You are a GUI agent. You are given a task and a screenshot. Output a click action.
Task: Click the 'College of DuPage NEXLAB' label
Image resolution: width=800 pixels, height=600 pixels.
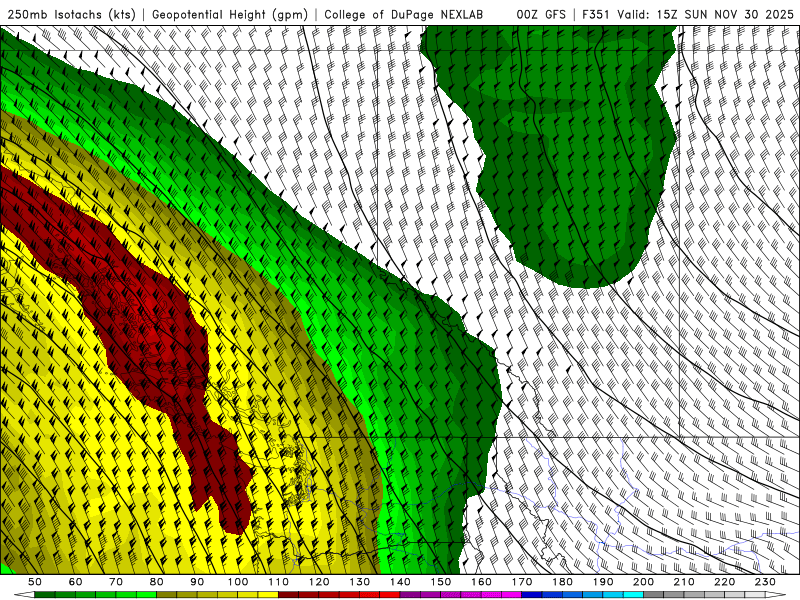point(403,15)
